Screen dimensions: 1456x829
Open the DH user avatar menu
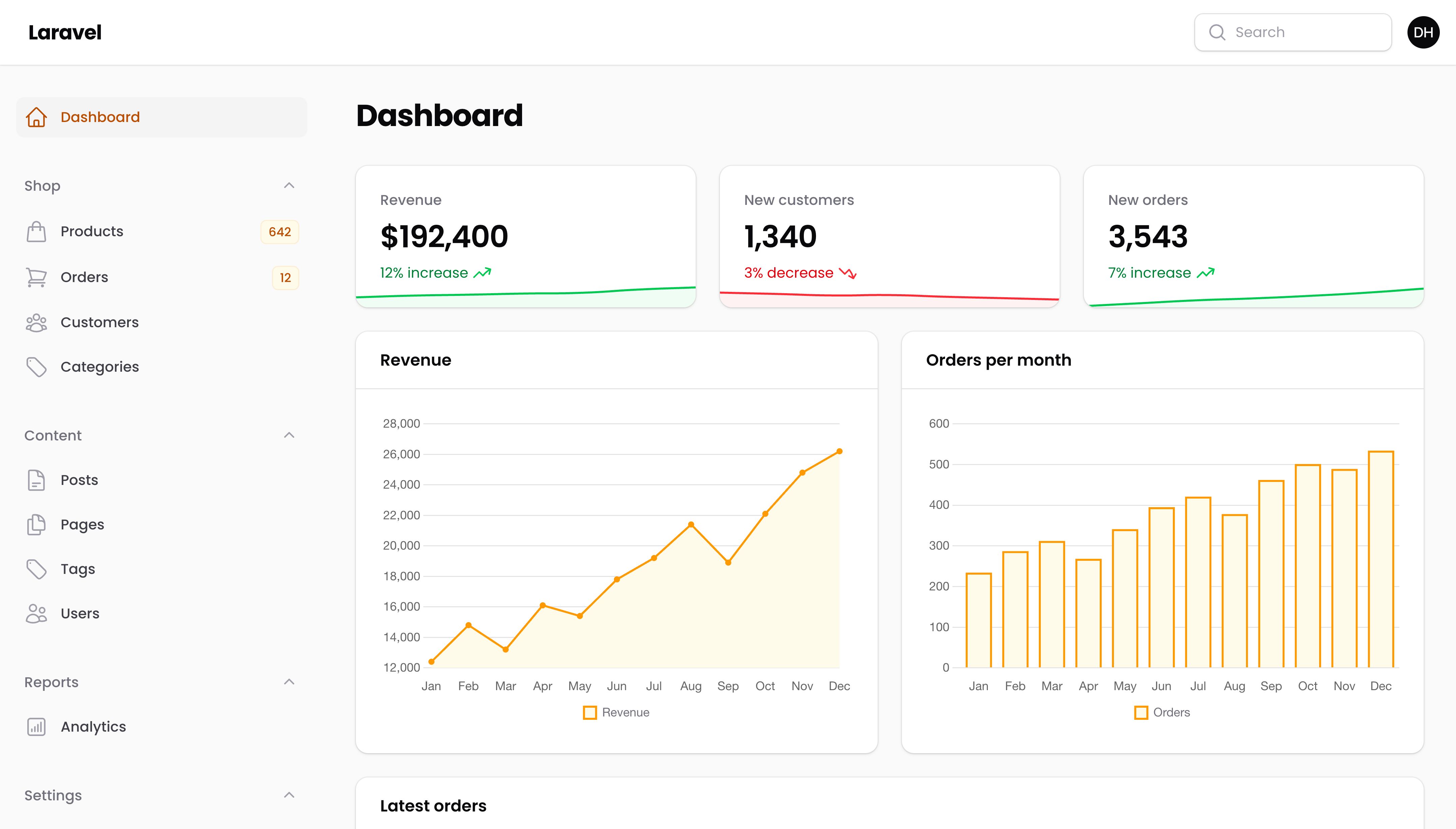[1423, 32]
